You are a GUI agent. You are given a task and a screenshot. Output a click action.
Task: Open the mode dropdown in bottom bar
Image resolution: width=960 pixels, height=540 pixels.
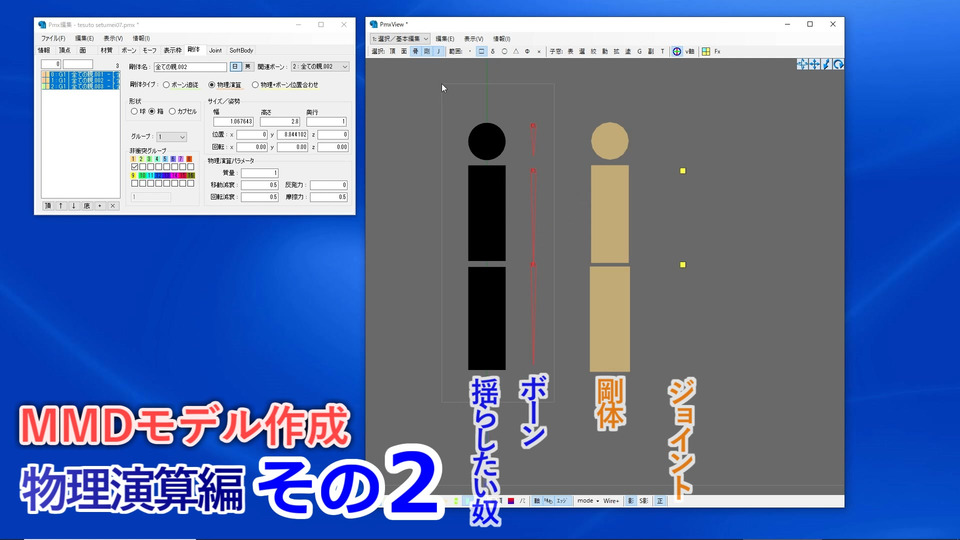(588, 501)
